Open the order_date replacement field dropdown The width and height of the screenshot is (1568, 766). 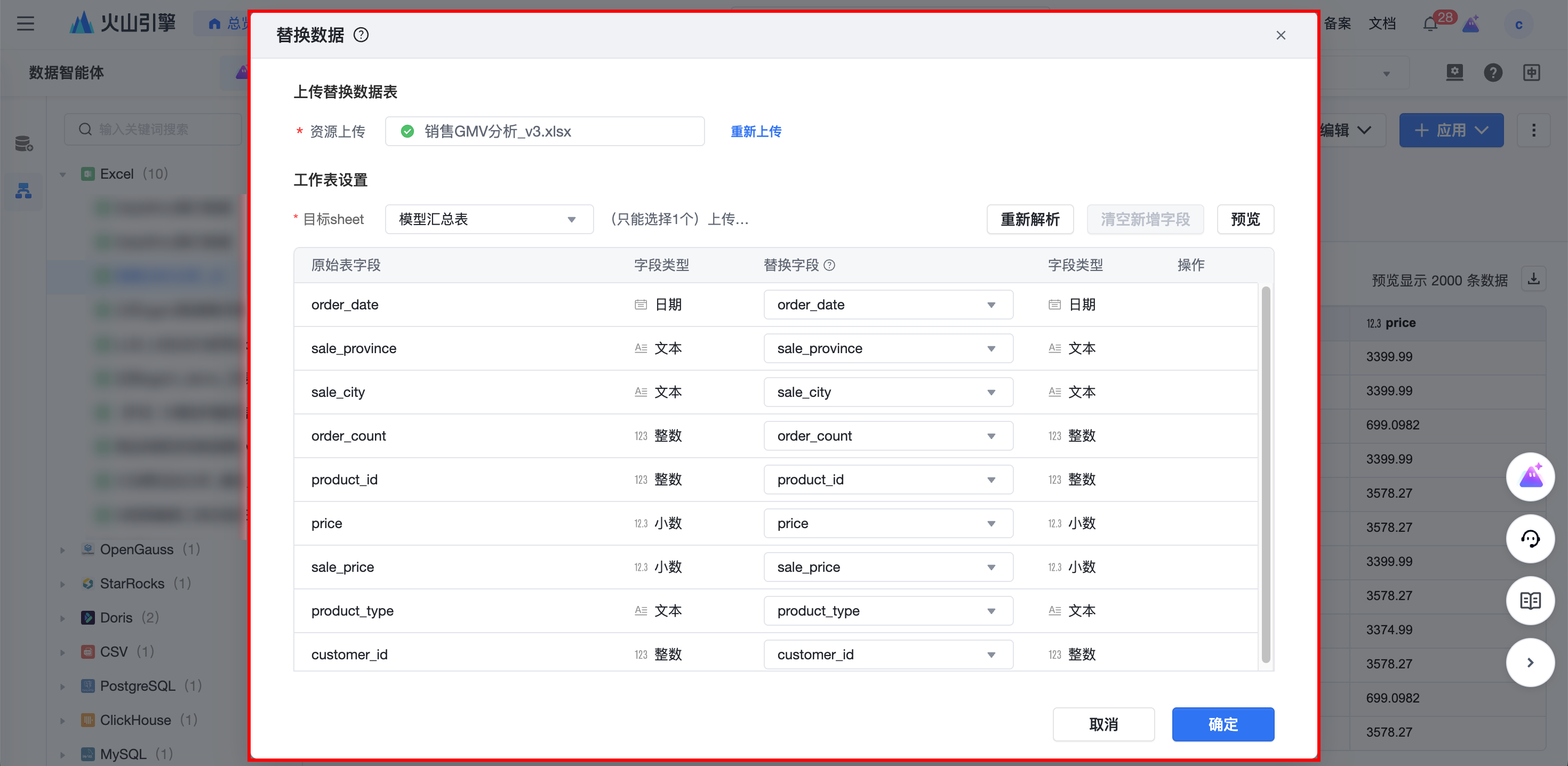coord(887,305)
